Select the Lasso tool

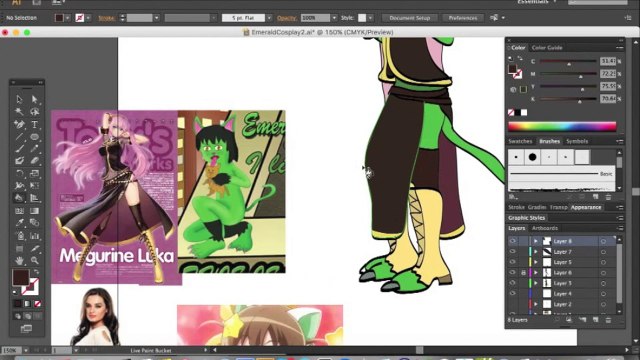point(34,111)
